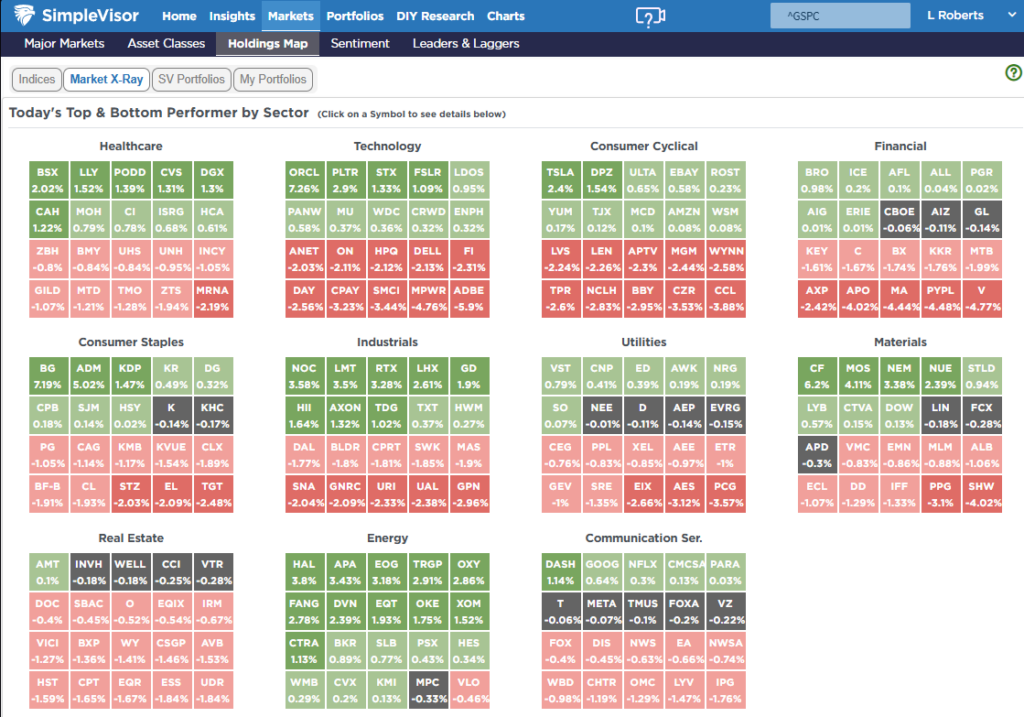Image resolution: width=1024 pixels, height=717 pixels.
Task: Go to the Sentiment tab
Action: point(360,44)
